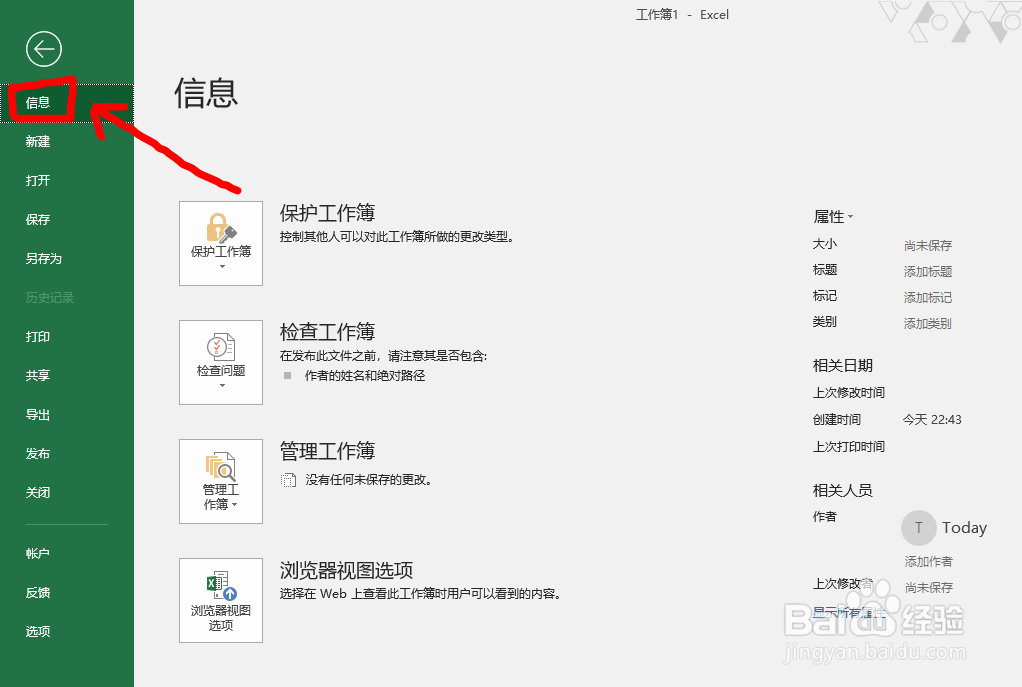Select 共享 (Share) in the sidebar

37,376
